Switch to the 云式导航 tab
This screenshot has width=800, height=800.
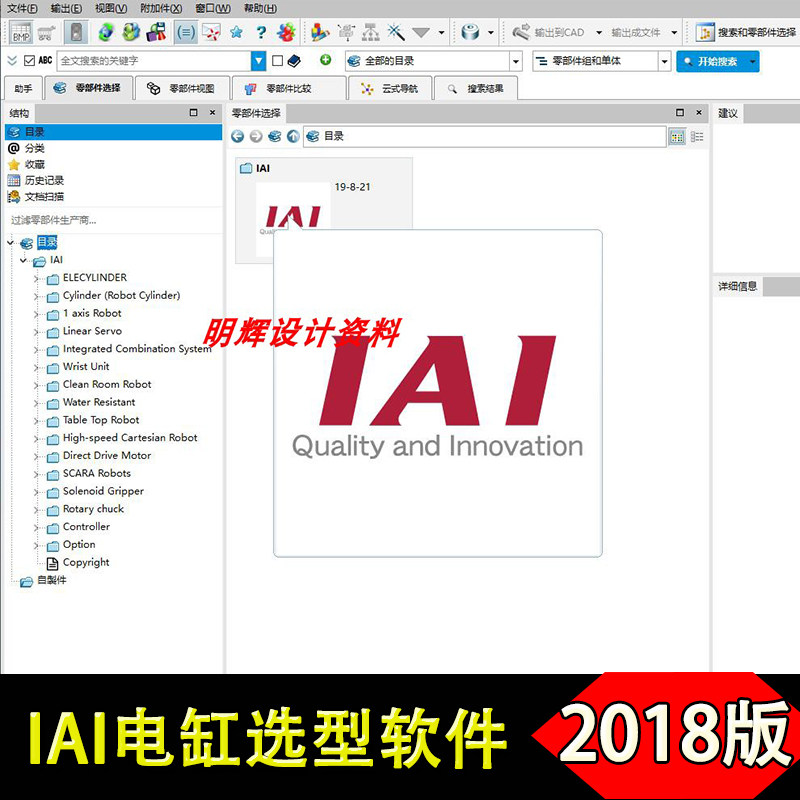point(390,88)
